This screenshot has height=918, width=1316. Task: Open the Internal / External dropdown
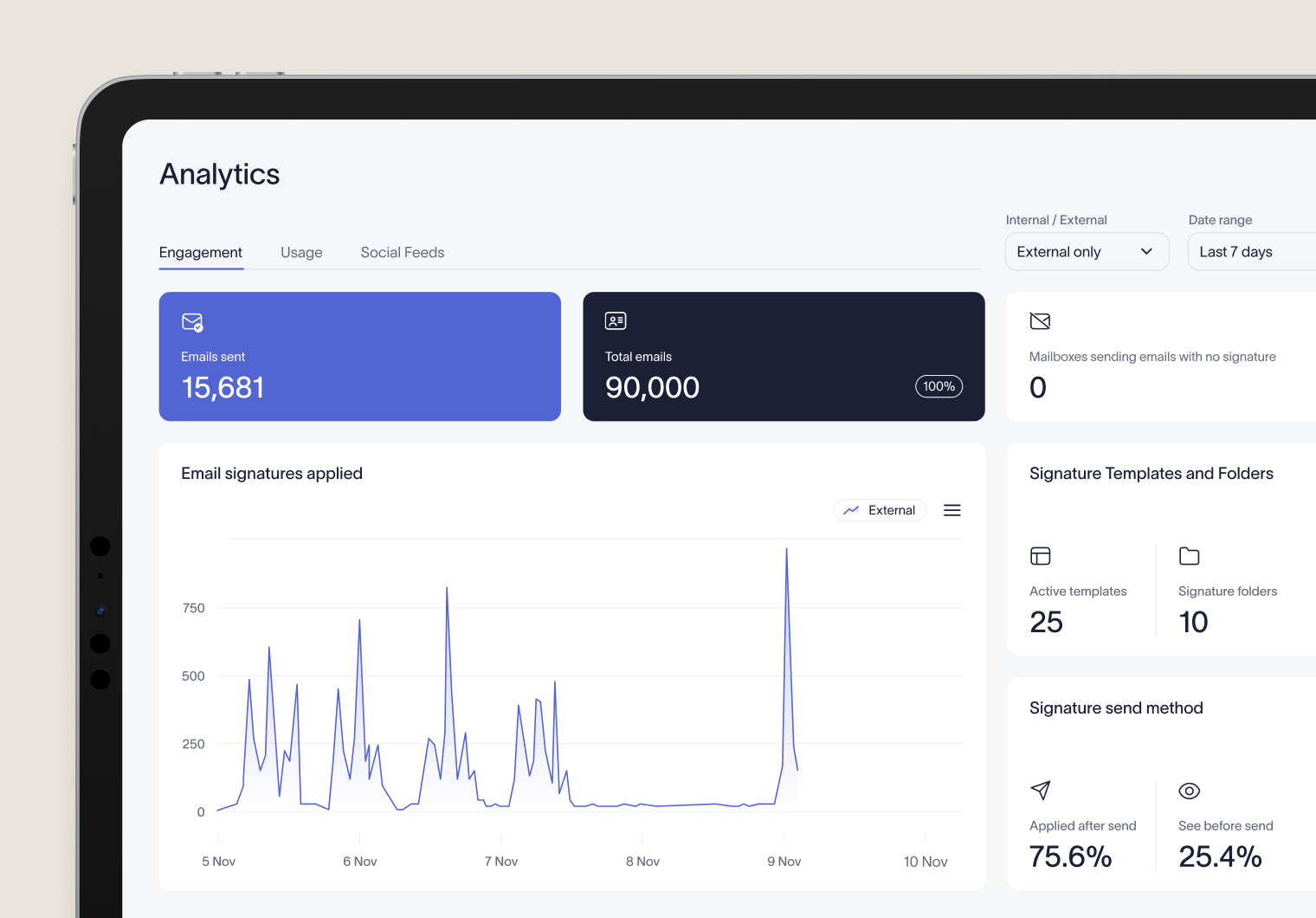[x=1087, y=251]
